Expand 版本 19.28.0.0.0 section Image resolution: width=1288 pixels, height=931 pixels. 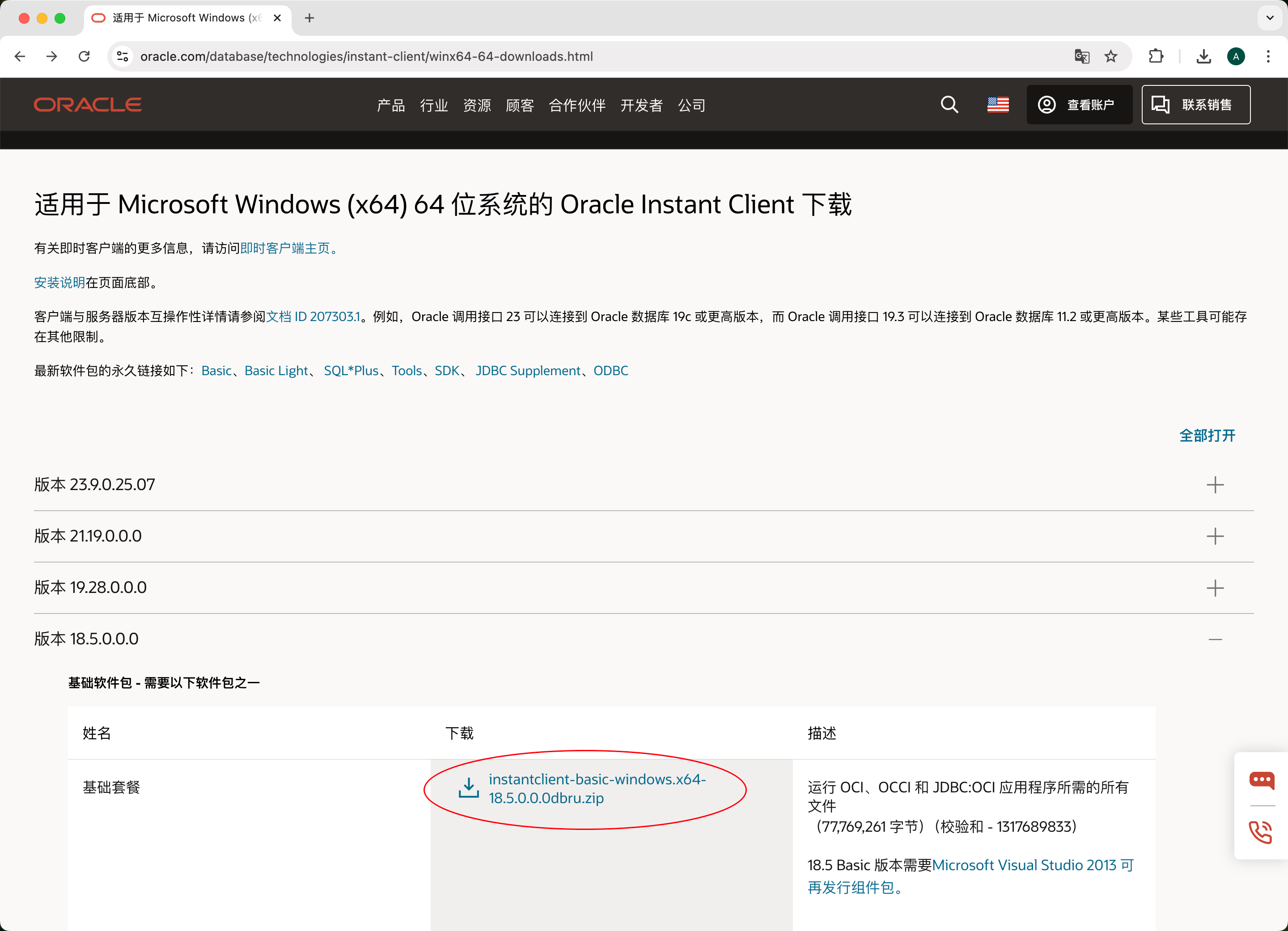(1215, 588)
